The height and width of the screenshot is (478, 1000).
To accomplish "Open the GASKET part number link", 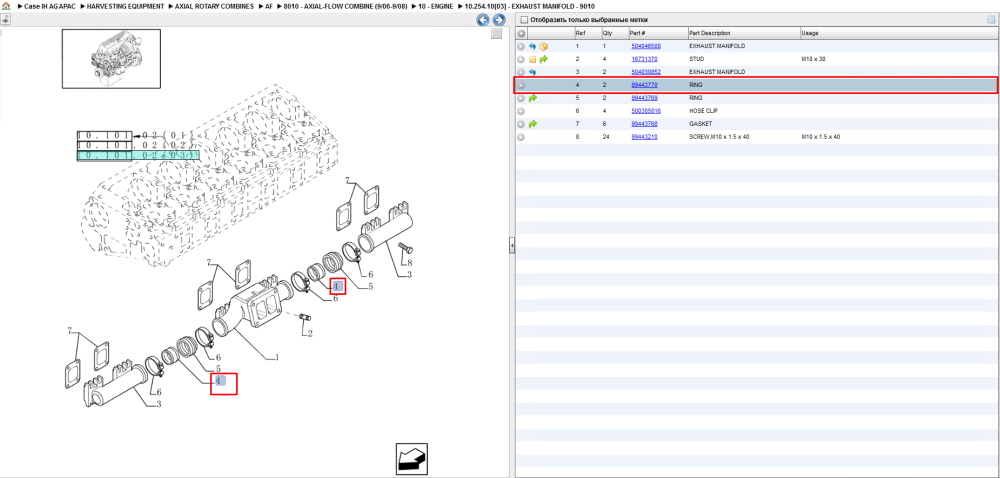I will click(644, 124).
